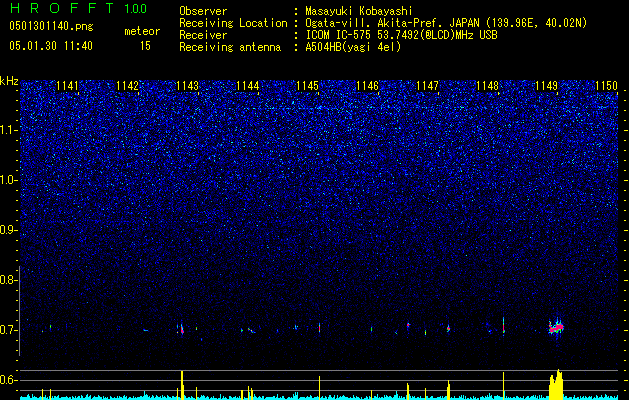
Task: Click the large meteor echo near 1149
Action: (556, 327)
